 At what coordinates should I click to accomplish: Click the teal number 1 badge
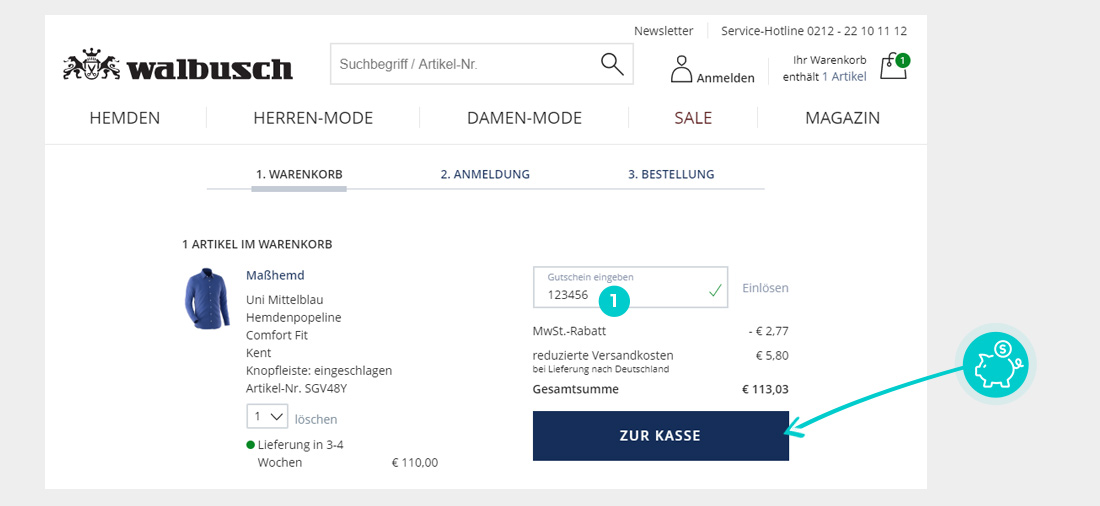tap(614, 299)
